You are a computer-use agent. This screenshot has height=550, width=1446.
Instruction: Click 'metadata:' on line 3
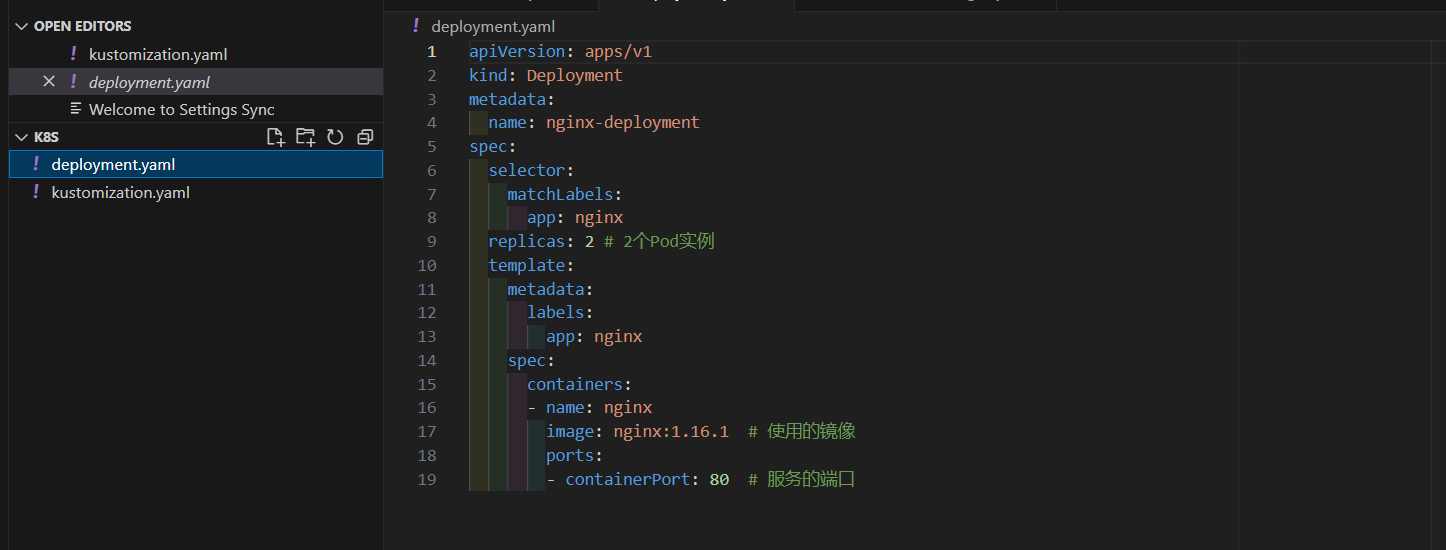tap(512, 99)
